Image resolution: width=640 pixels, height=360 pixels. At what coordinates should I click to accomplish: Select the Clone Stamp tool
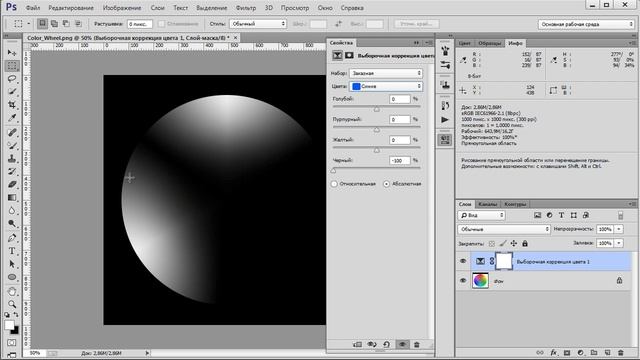12,158
